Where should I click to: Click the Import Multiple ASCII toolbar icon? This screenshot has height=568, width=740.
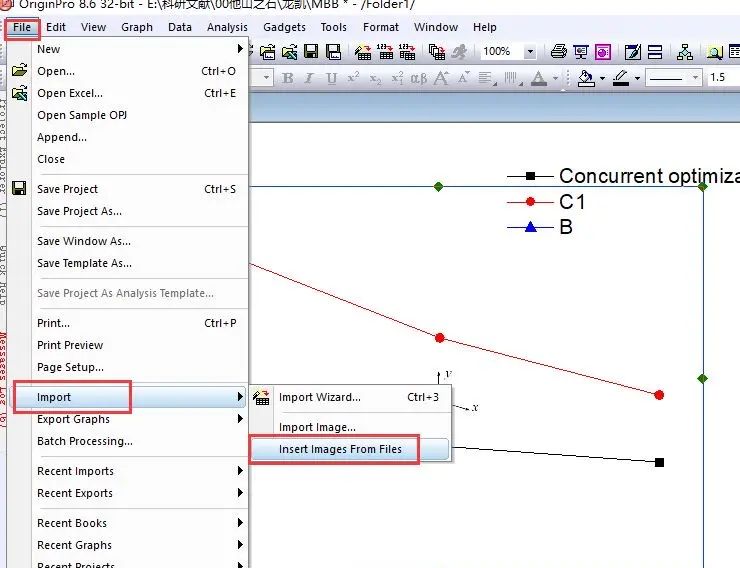[407, 52]
